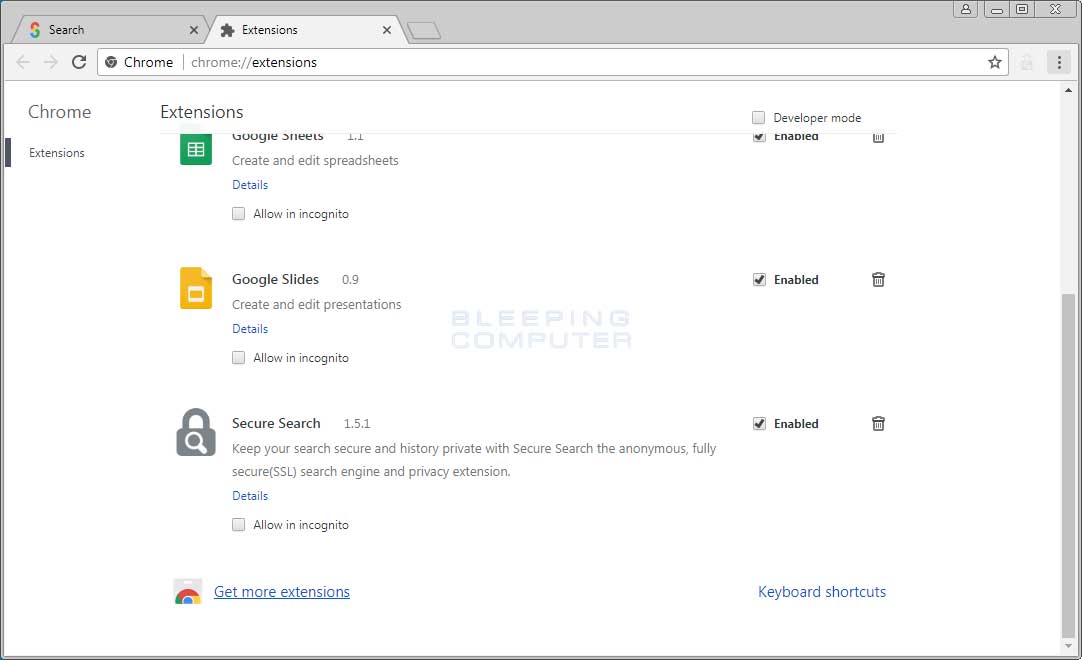The image size is (1082, 660).
Task: Bookmark this page with the star icon
Action: [994, 62]
